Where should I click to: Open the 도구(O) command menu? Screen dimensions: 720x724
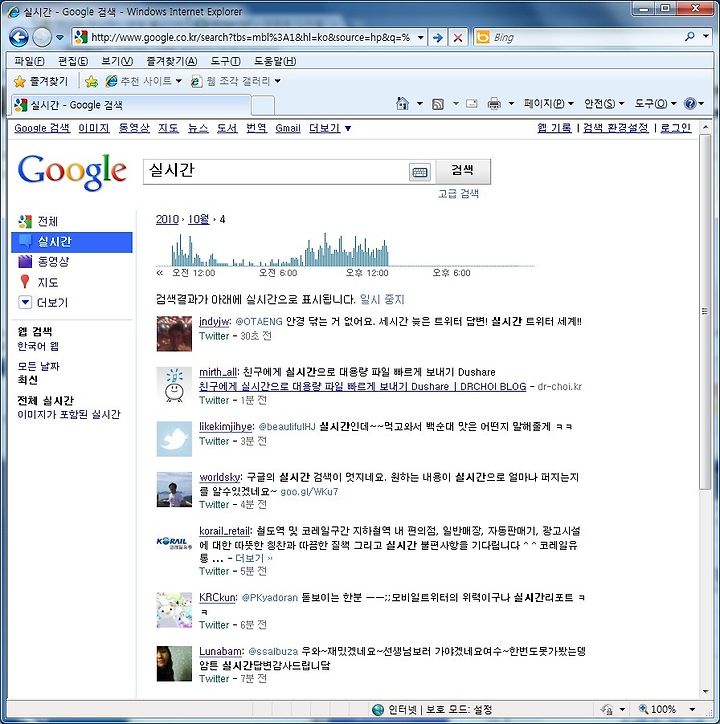[655, 103]
